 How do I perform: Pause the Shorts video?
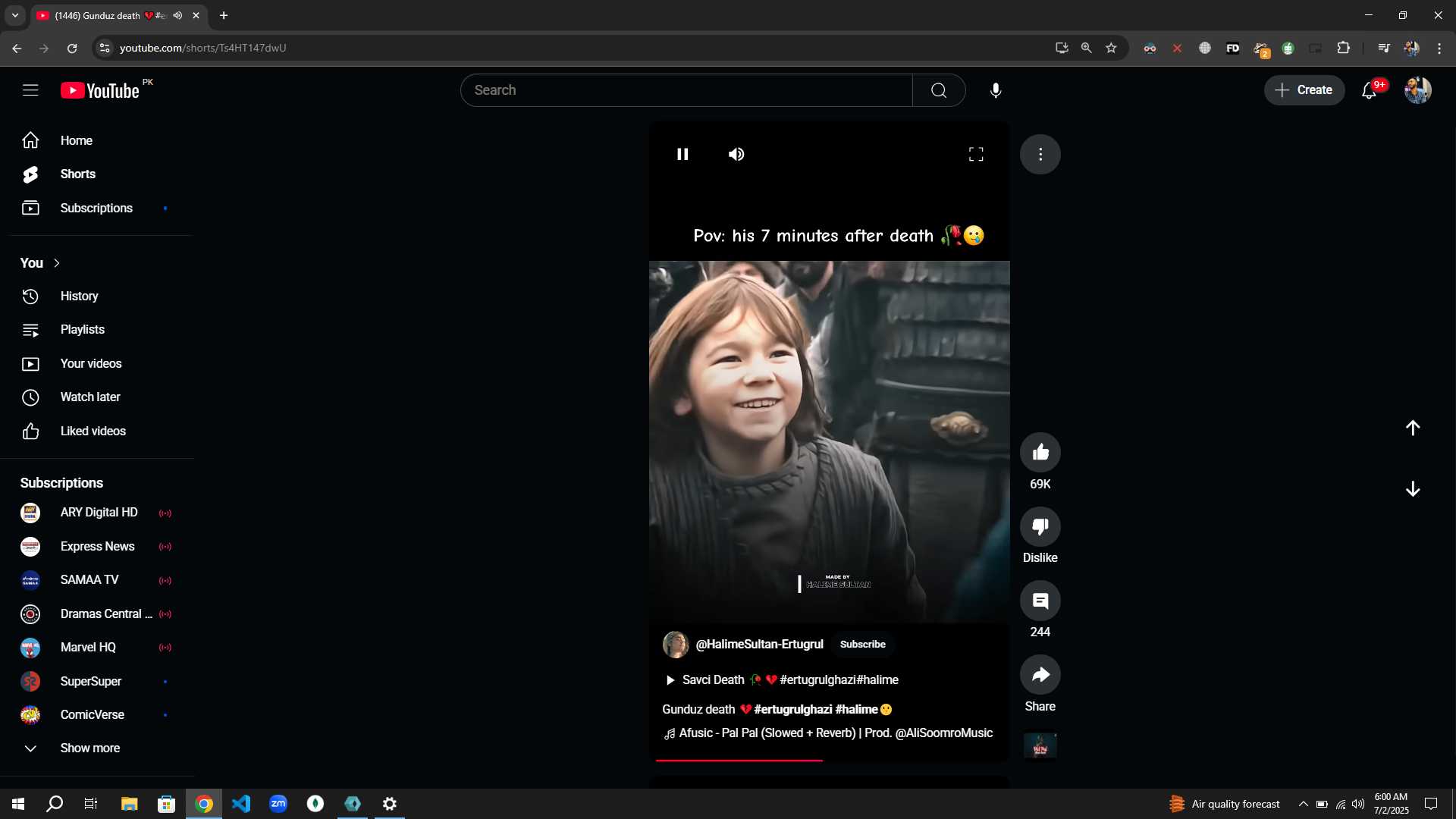[x=682, y=154]
